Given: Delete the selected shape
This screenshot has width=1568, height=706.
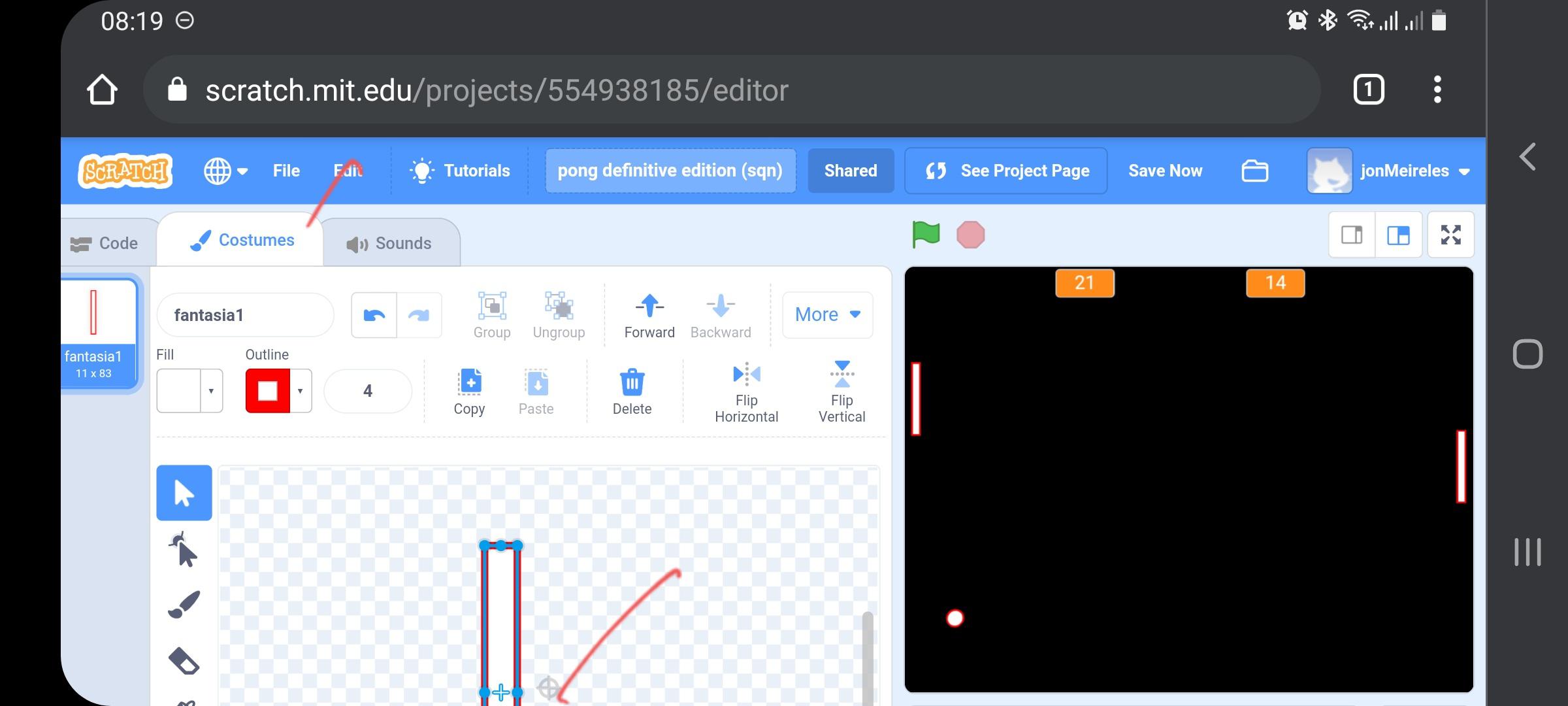Looking at the screenshot, I should coord(632,392).
